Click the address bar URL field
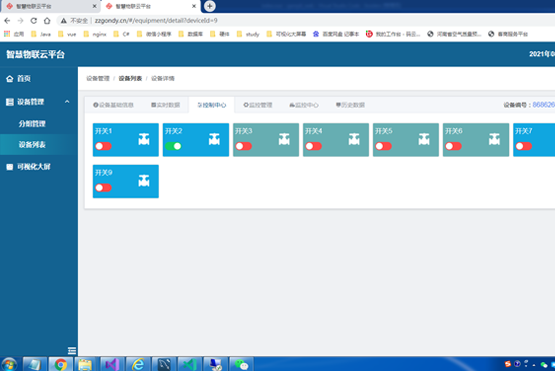 (x=156, y=21)
